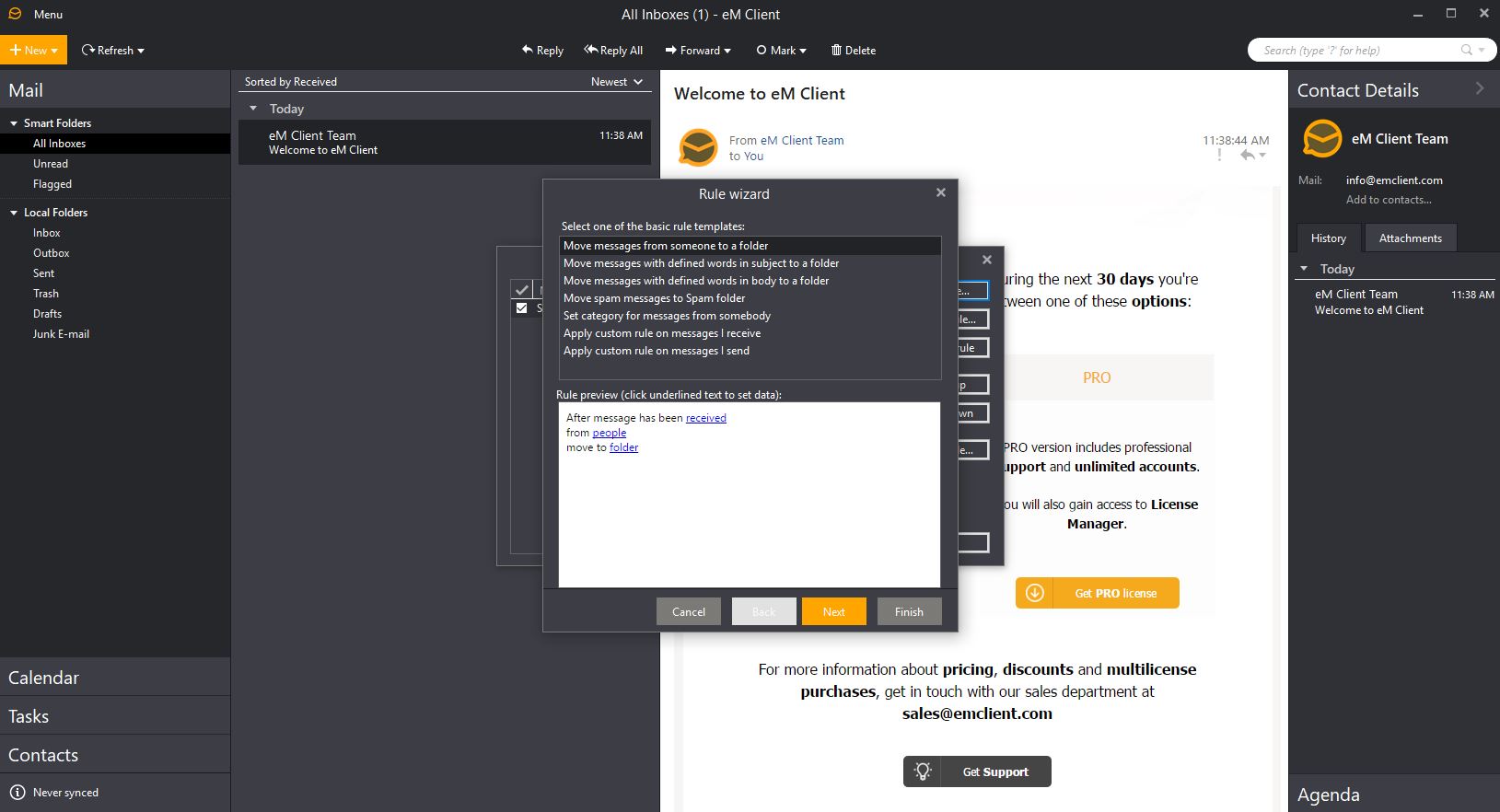Open the Trash folder
1500x812 pixels.
click(115, 294)
